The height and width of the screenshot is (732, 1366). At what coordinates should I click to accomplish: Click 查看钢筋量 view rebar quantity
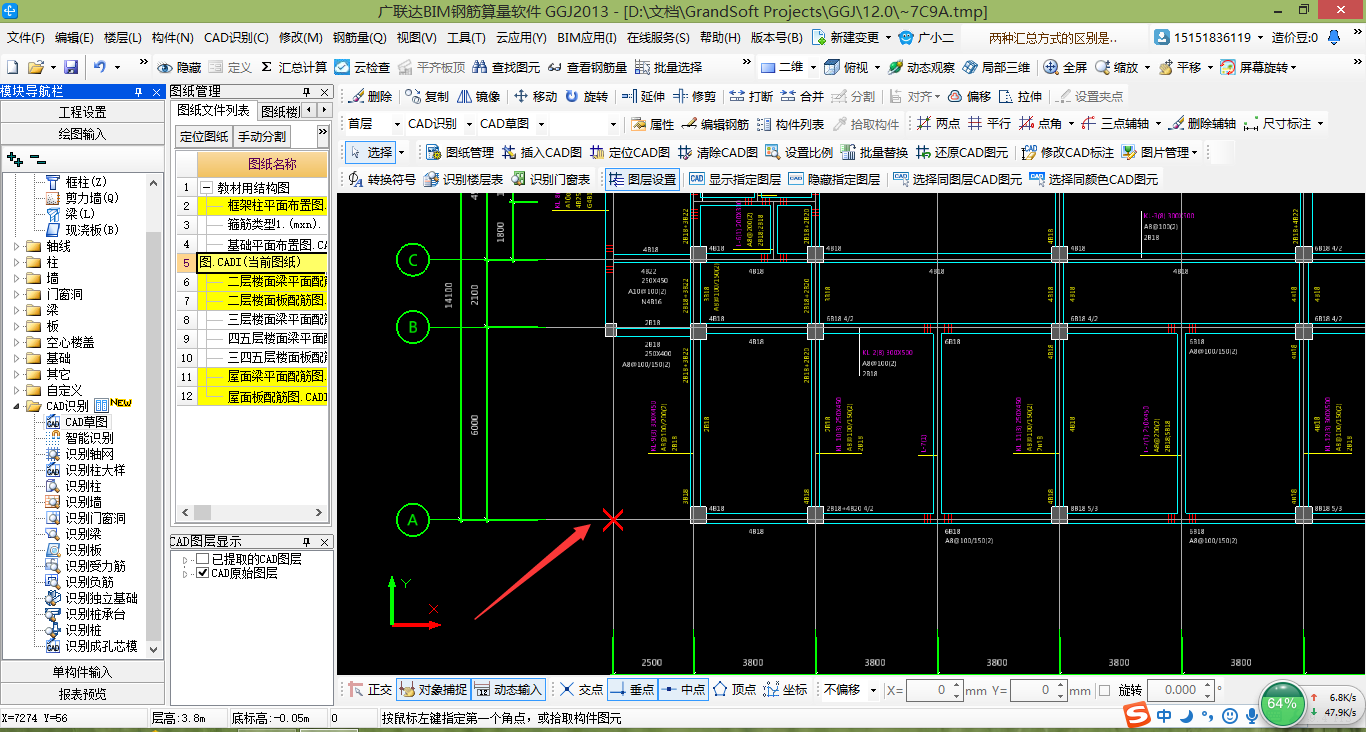(x=586, y=67)
